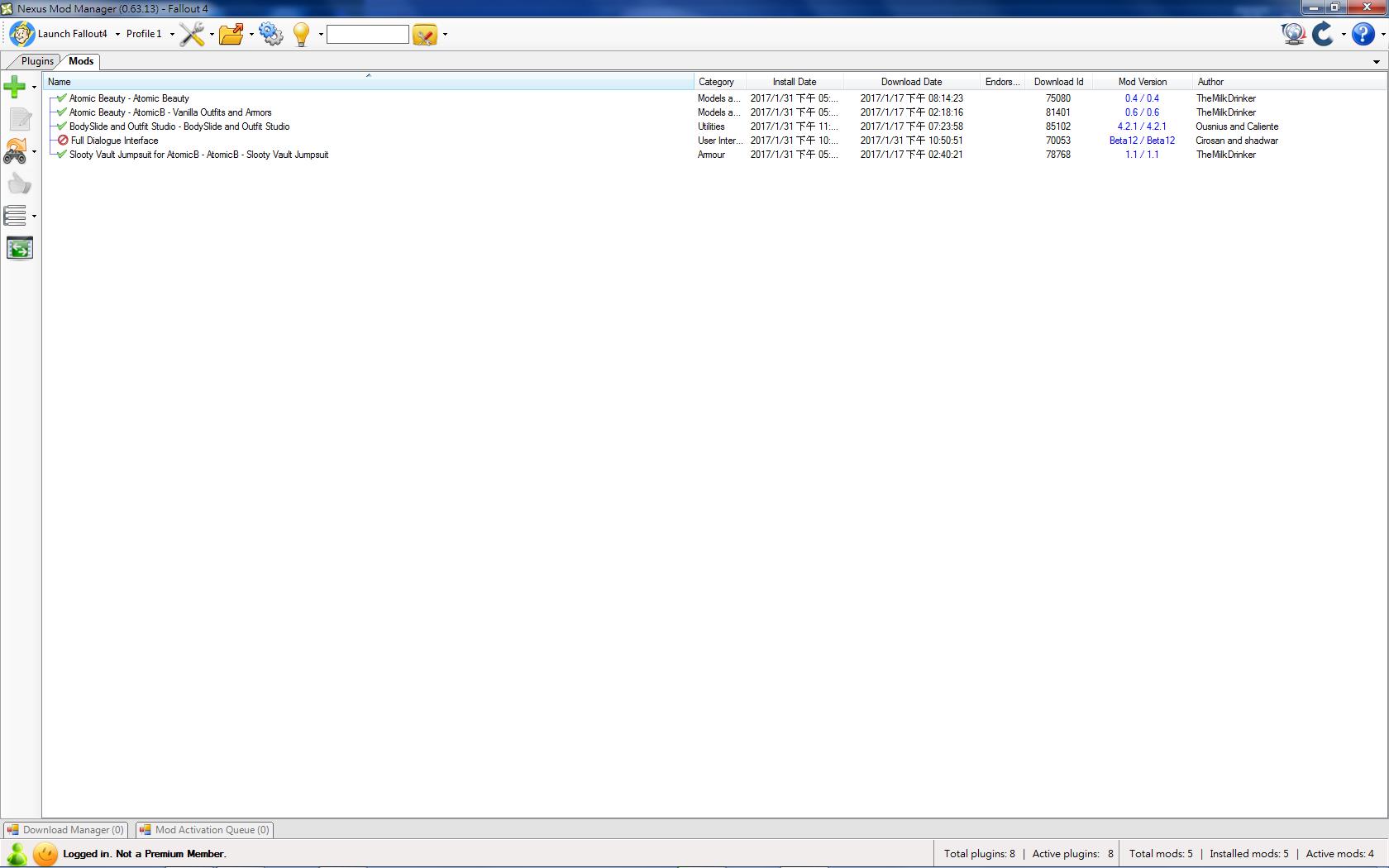Sort by Install Date column header

click(795, 82)
